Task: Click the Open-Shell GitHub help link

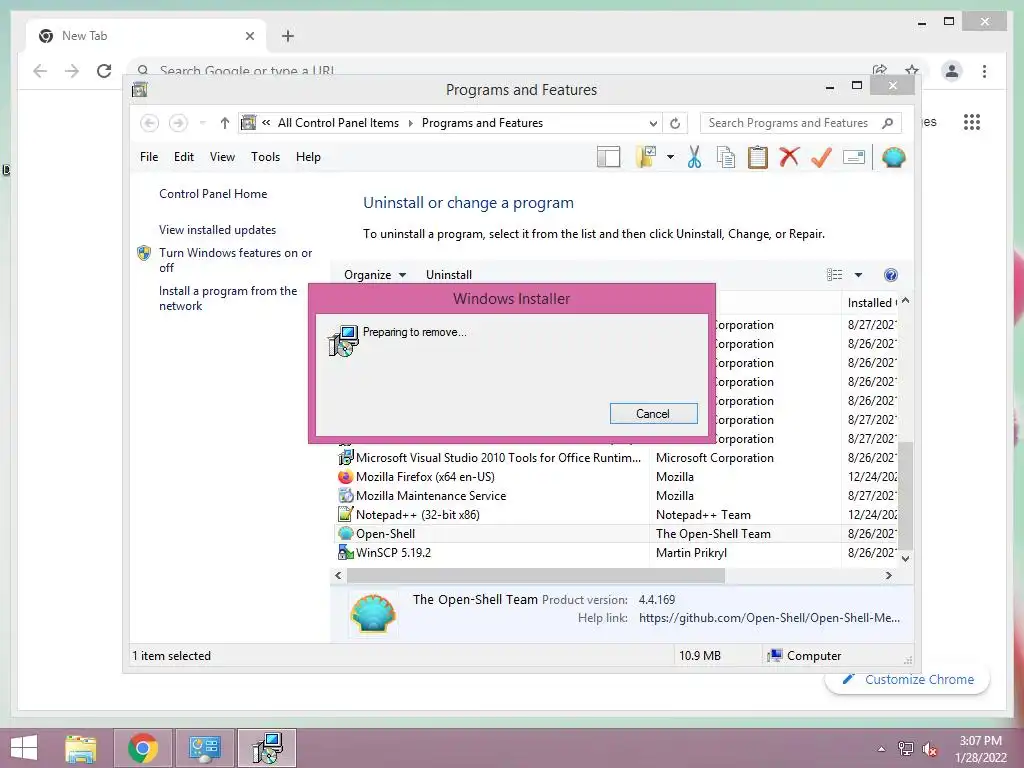Action: tap(769, 618)
